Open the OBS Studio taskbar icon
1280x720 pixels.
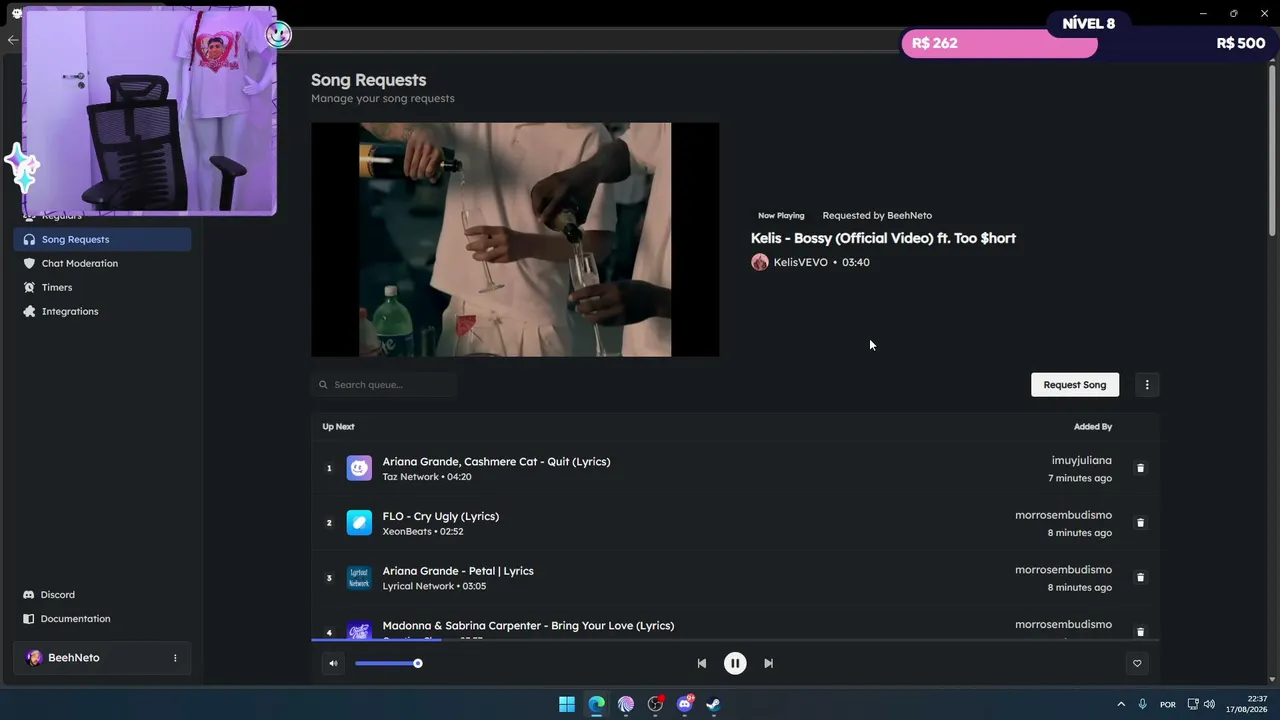point(656,704)
